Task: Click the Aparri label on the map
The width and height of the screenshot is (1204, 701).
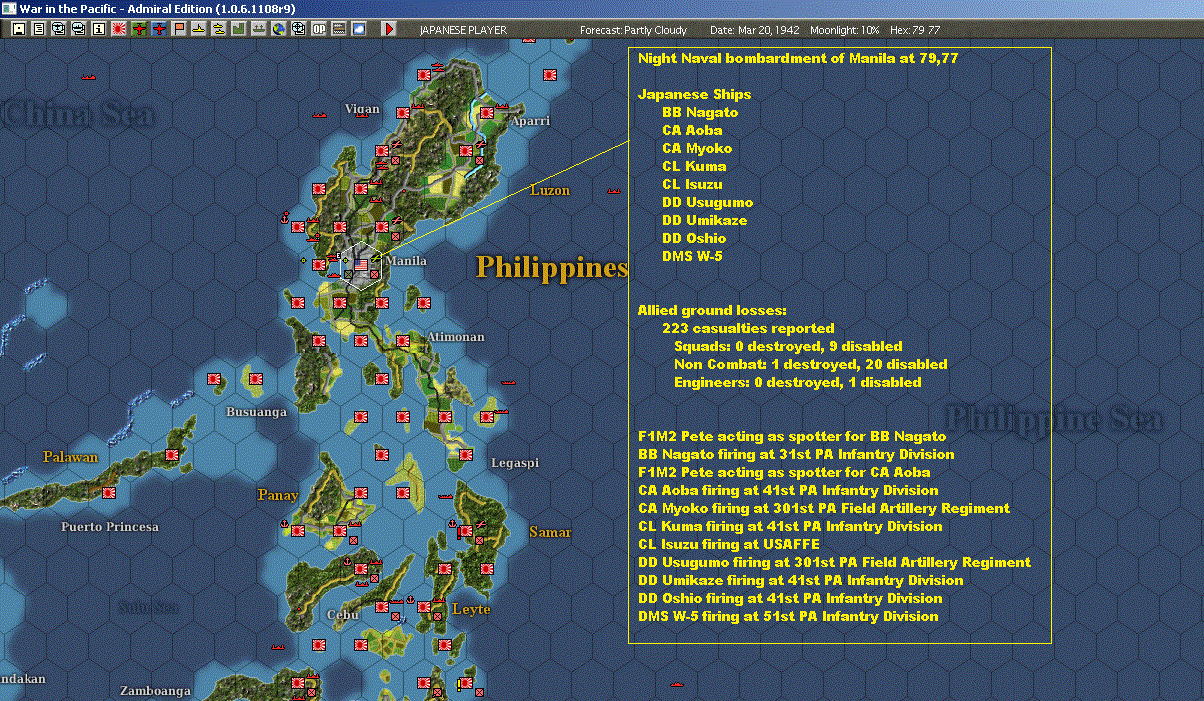Action: point(530,121)
